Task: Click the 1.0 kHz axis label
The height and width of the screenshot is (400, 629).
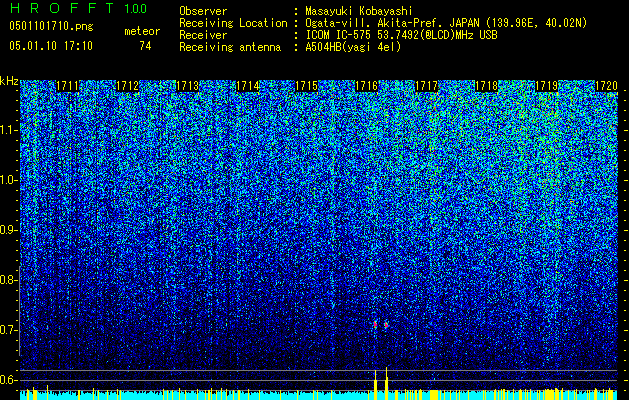Action: pyautogui.click(x=8, y=180)
